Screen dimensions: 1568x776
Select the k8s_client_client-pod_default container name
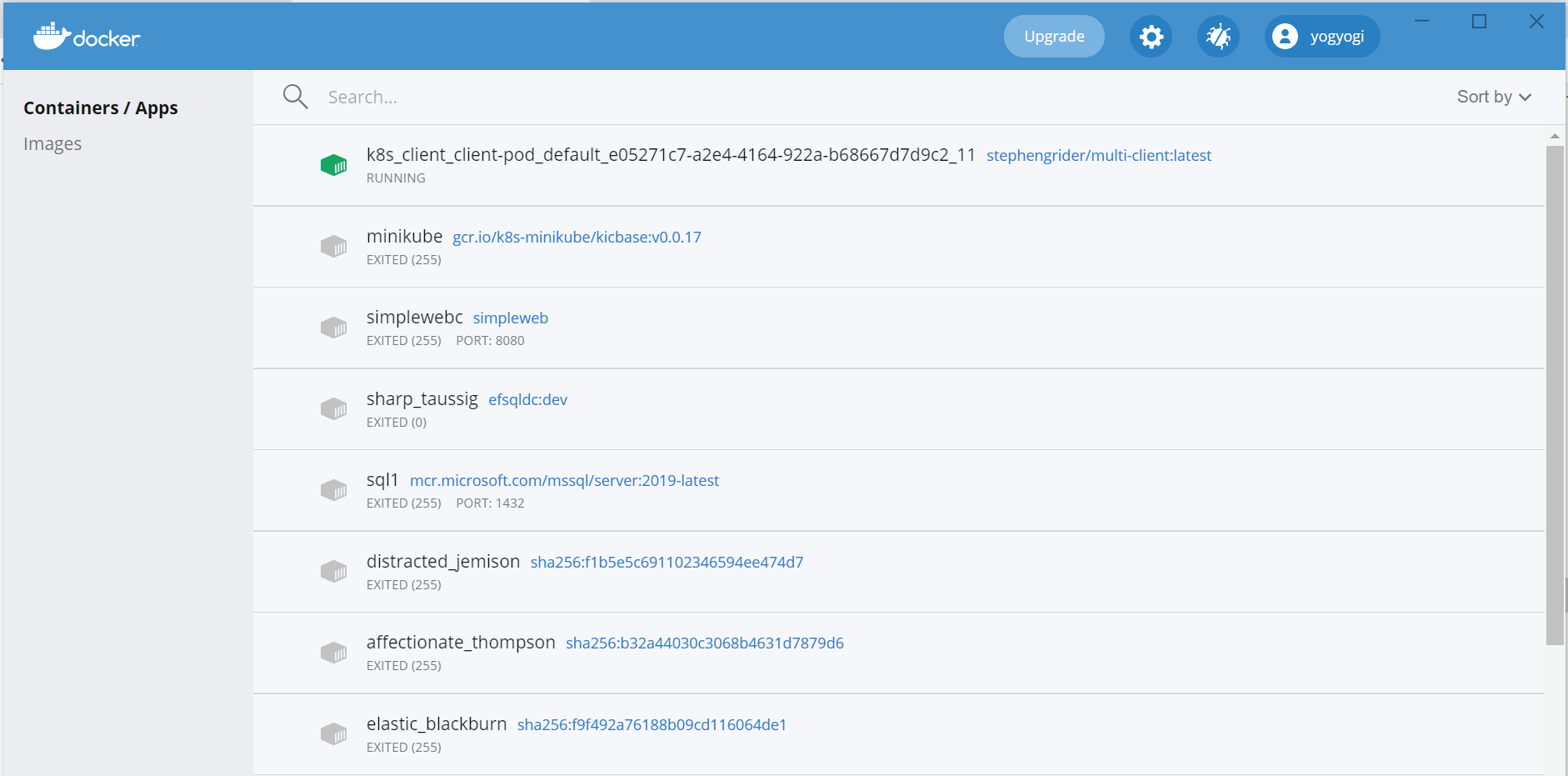(x=671, y=155)
